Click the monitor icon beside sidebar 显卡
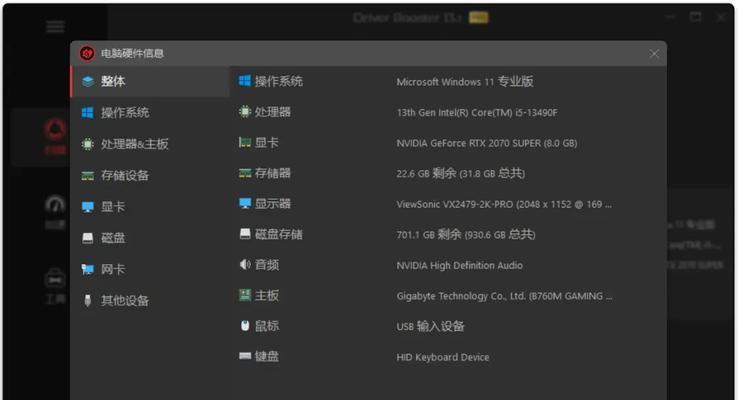738x400 pixels. pyautogui.click(x=88, y=207)
